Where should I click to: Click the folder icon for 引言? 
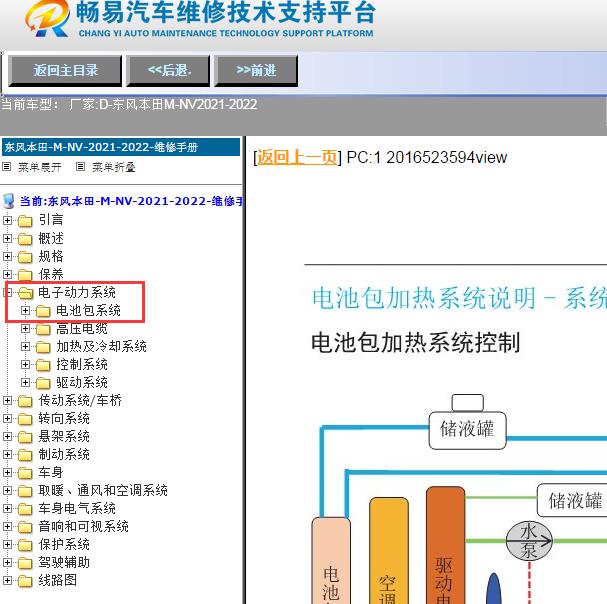tap(25, 221)
